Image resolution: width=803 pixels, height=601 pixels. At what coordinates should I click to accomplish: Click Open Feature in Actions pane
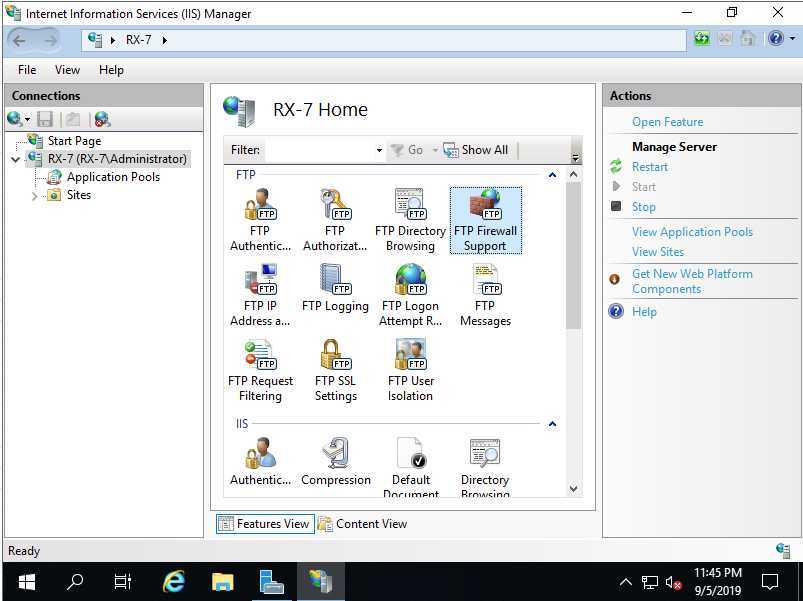click(x=667, y=122)
